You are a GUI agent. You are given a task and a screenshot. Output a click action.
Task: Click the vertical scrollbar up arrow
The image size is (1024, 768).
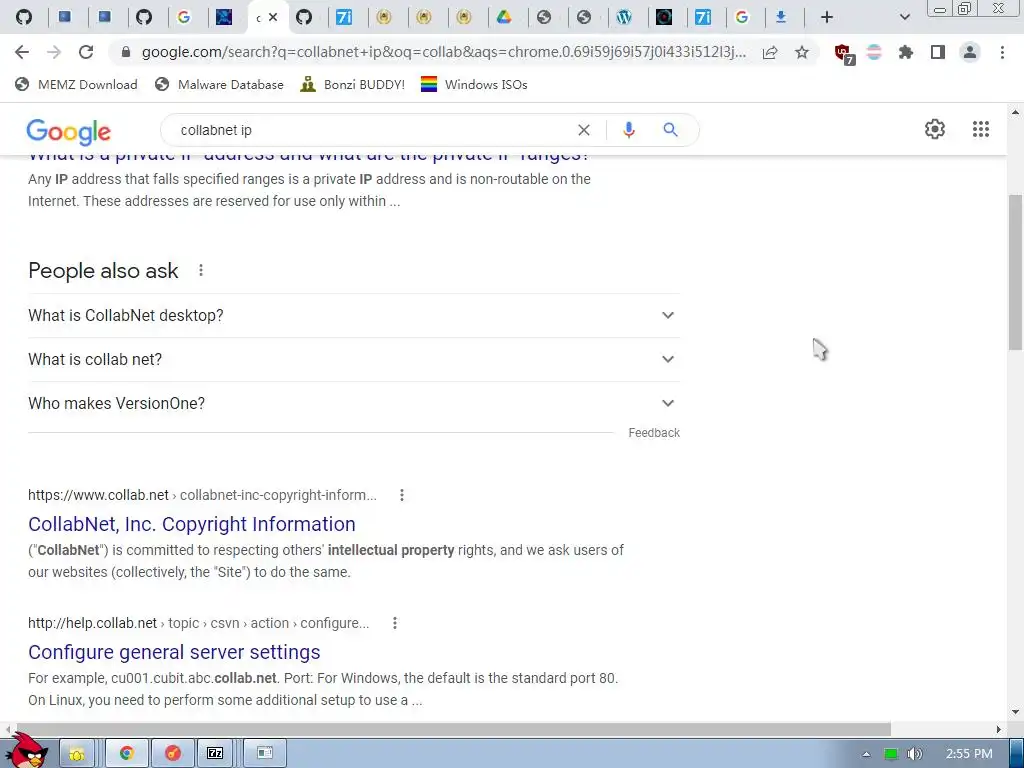pos(1016,112)
